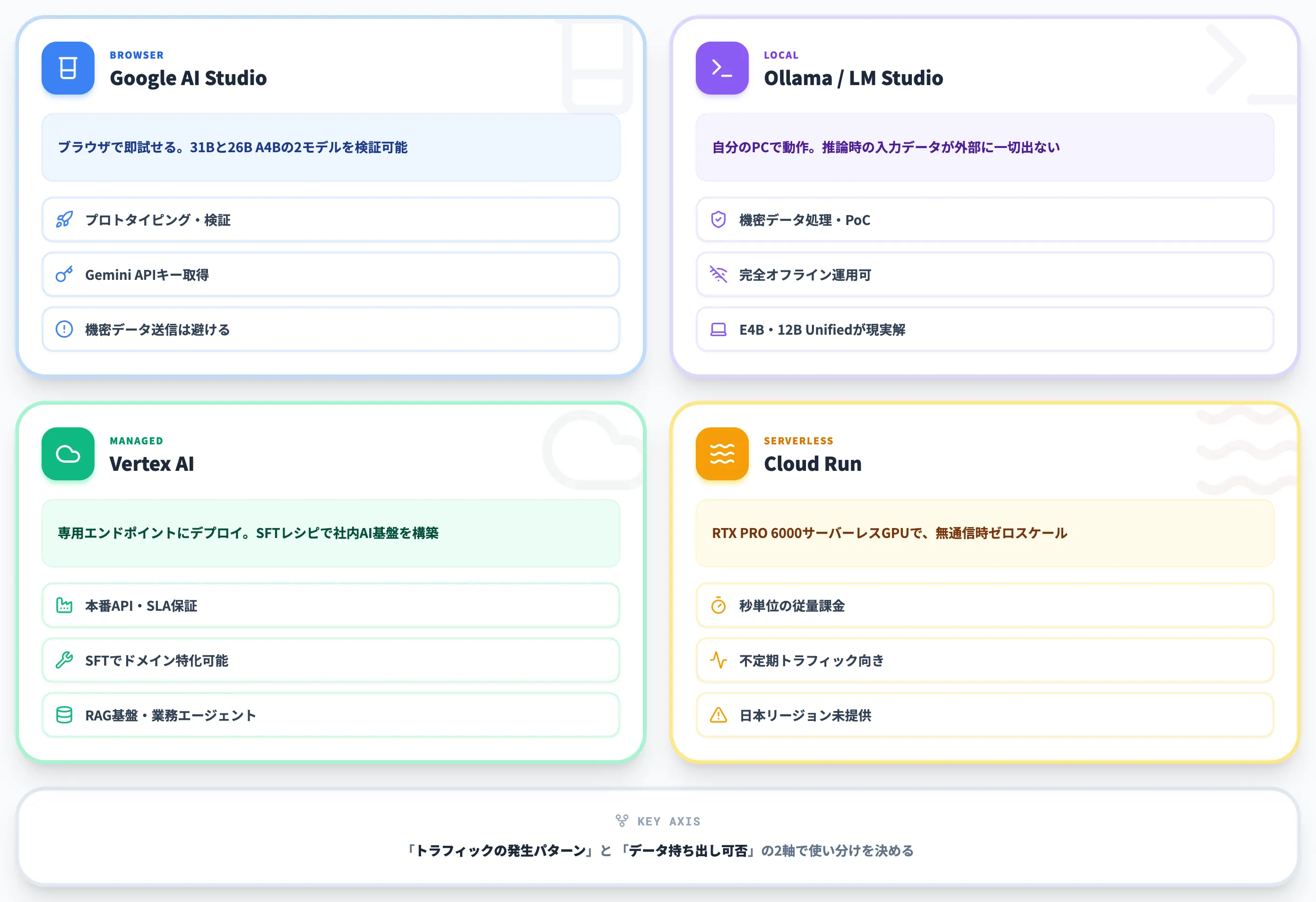This screenshot has width=1316, height=902.
Task: Click the warning triangle icon by 日本リージョン未提供
Action: (x=719, y=715)
